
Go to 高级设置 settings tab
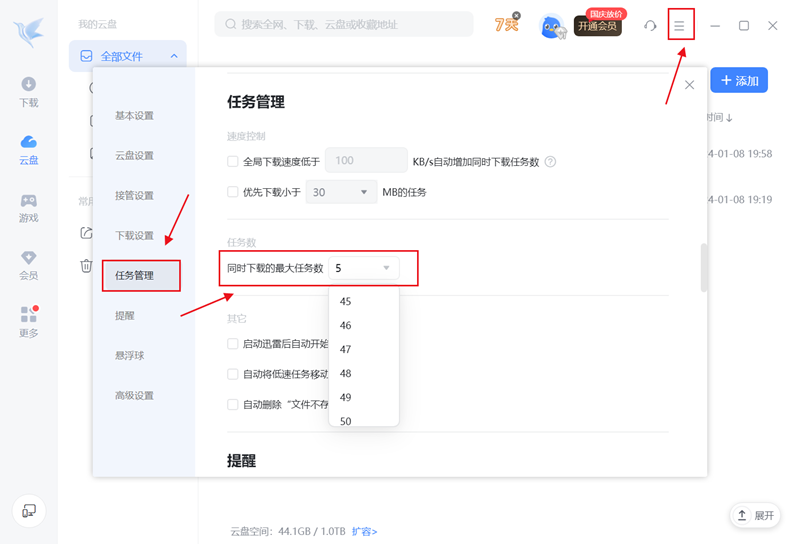pos(134,395)
